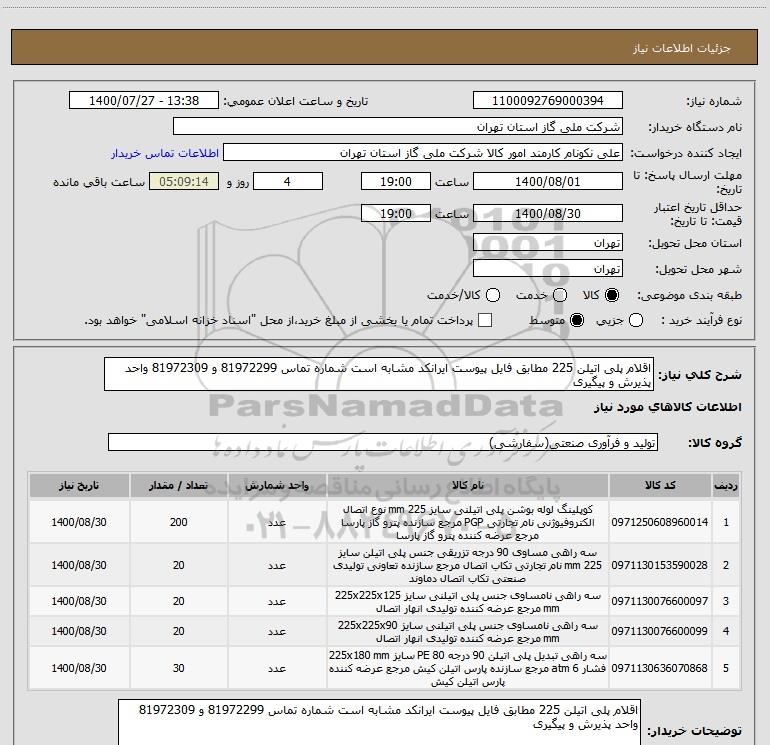
Task: Select the کالا radio button
Action: [612, 295]
